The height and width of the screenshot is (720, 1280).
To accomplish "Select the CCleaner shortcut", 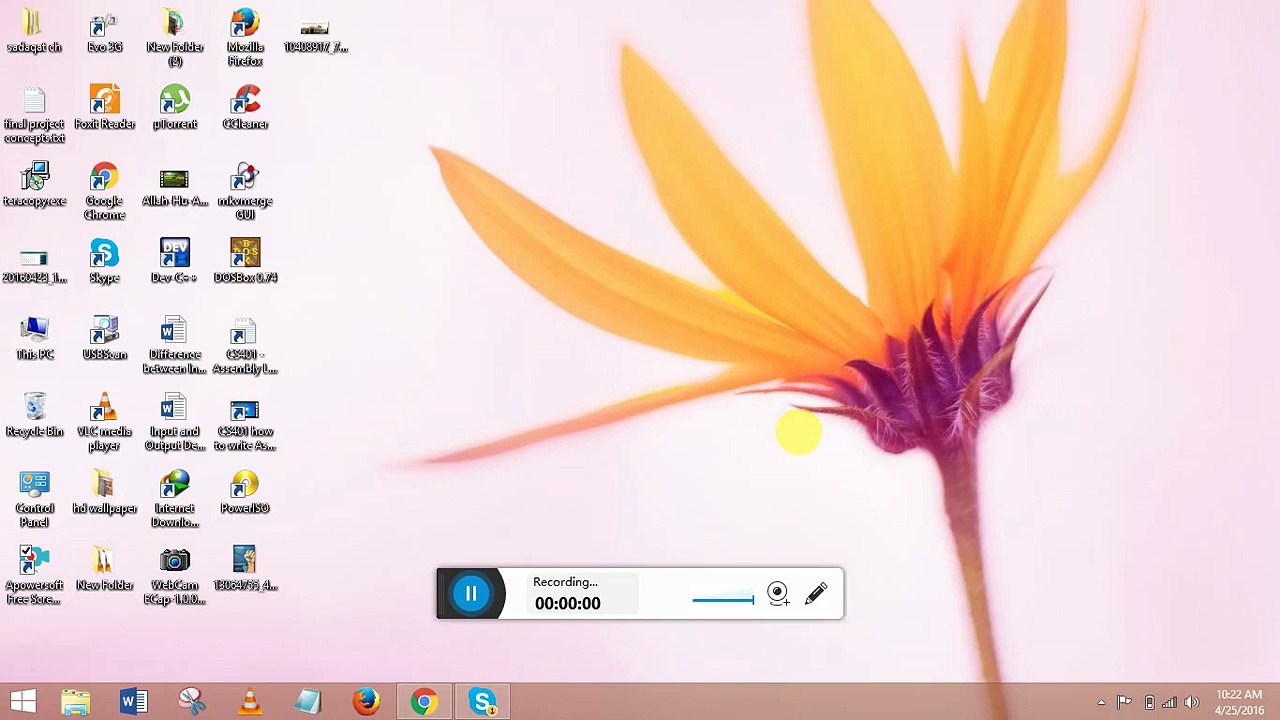I will point(245,108).
